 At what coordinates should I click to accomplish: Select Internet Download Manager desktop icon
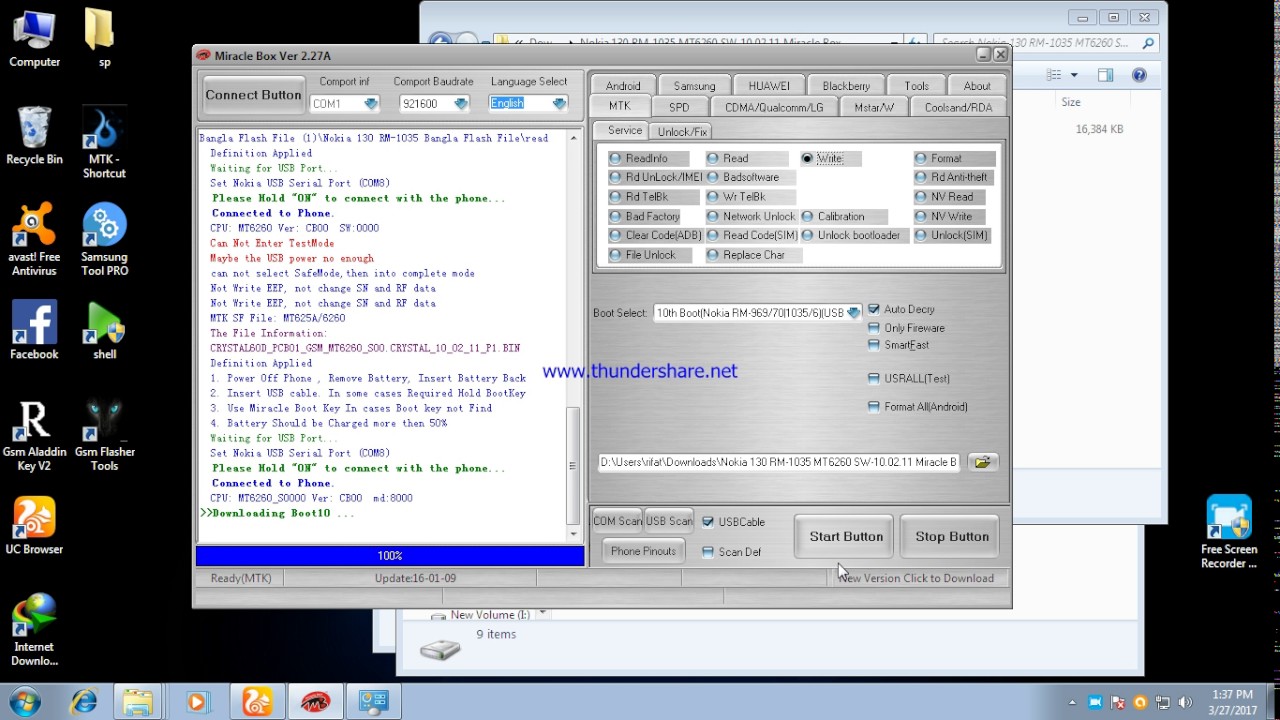point(34,630)
